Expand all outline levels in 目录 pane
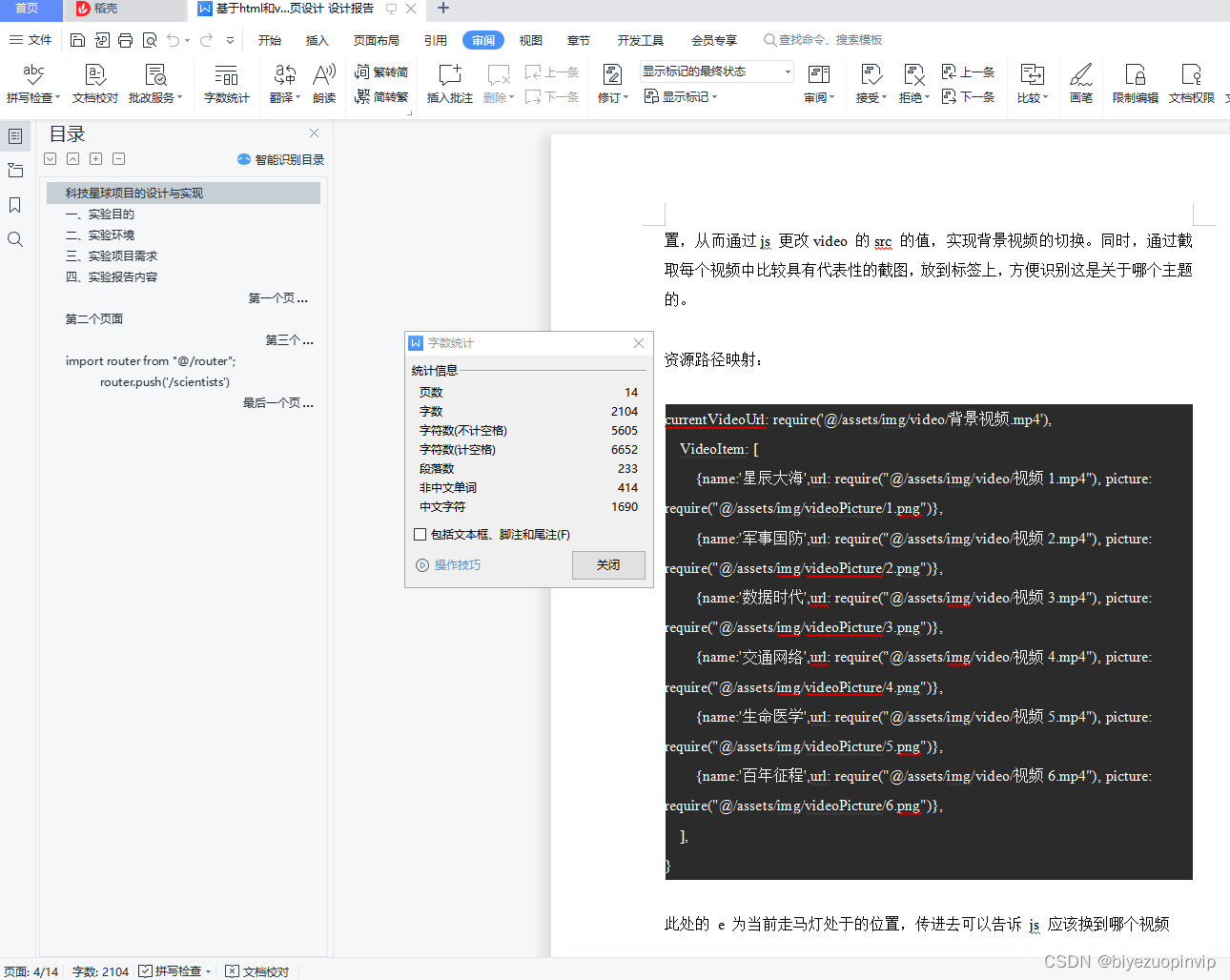The image size is (1230, 980). click(x=95, y=159)
